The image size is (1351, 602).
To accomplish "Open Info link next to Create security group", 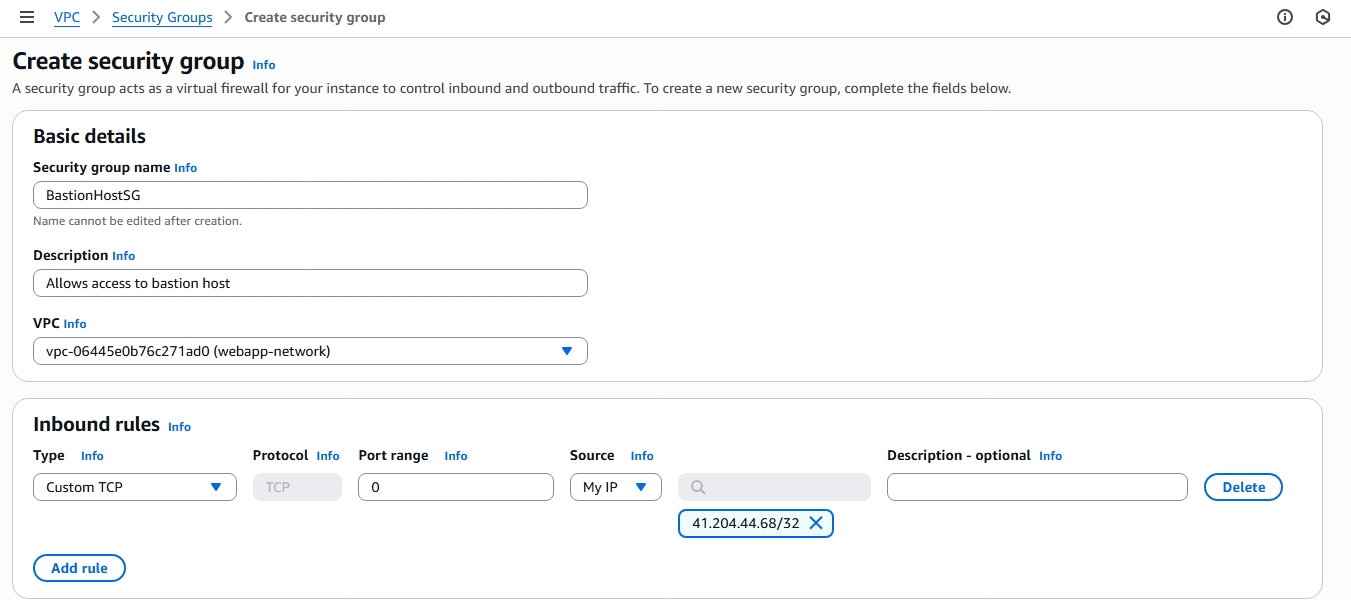I will point(263,65).
